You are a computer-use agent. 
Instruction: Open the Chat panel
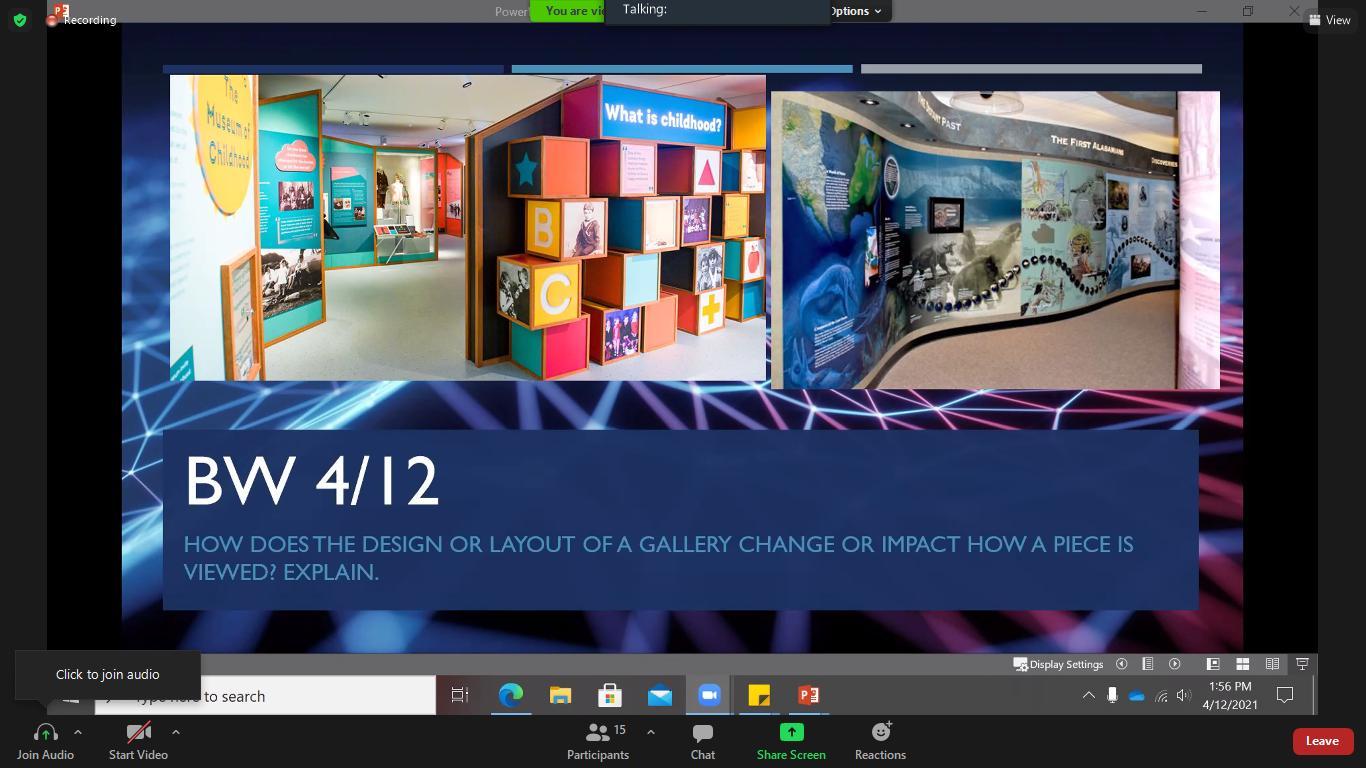coord(703,741)
